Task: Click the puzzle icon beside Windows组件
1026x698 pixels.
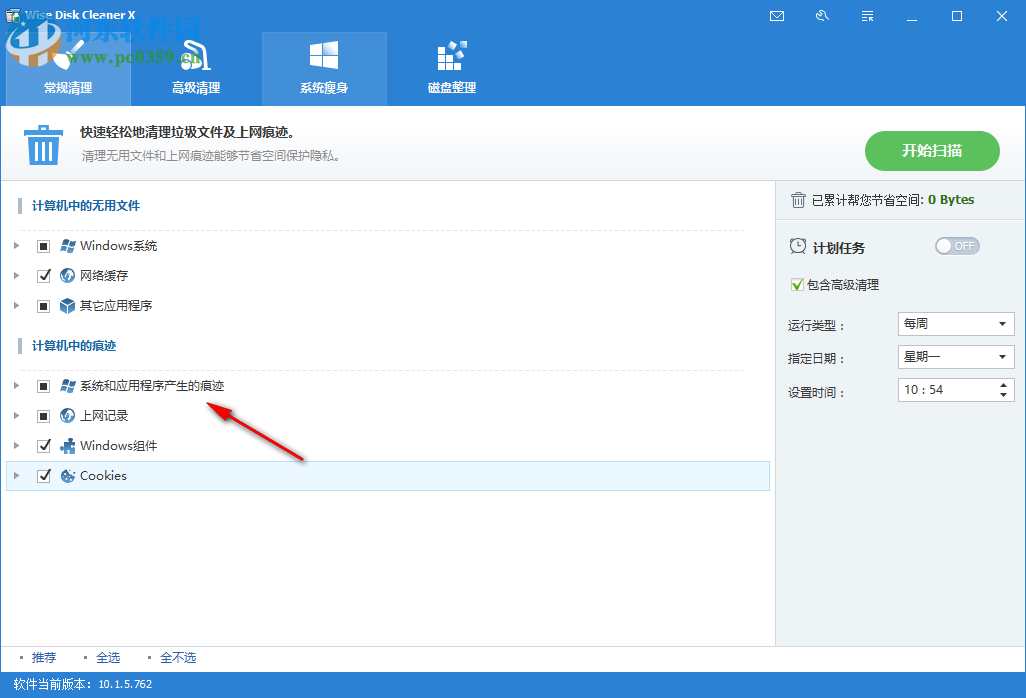Action: [x=67, y=445]
